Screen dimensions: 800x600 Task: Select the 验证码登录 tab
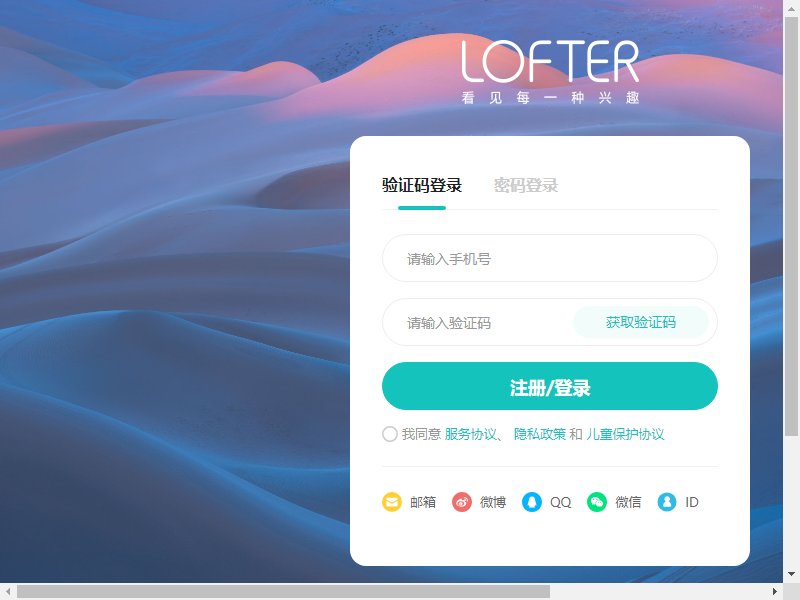[421, 185]
